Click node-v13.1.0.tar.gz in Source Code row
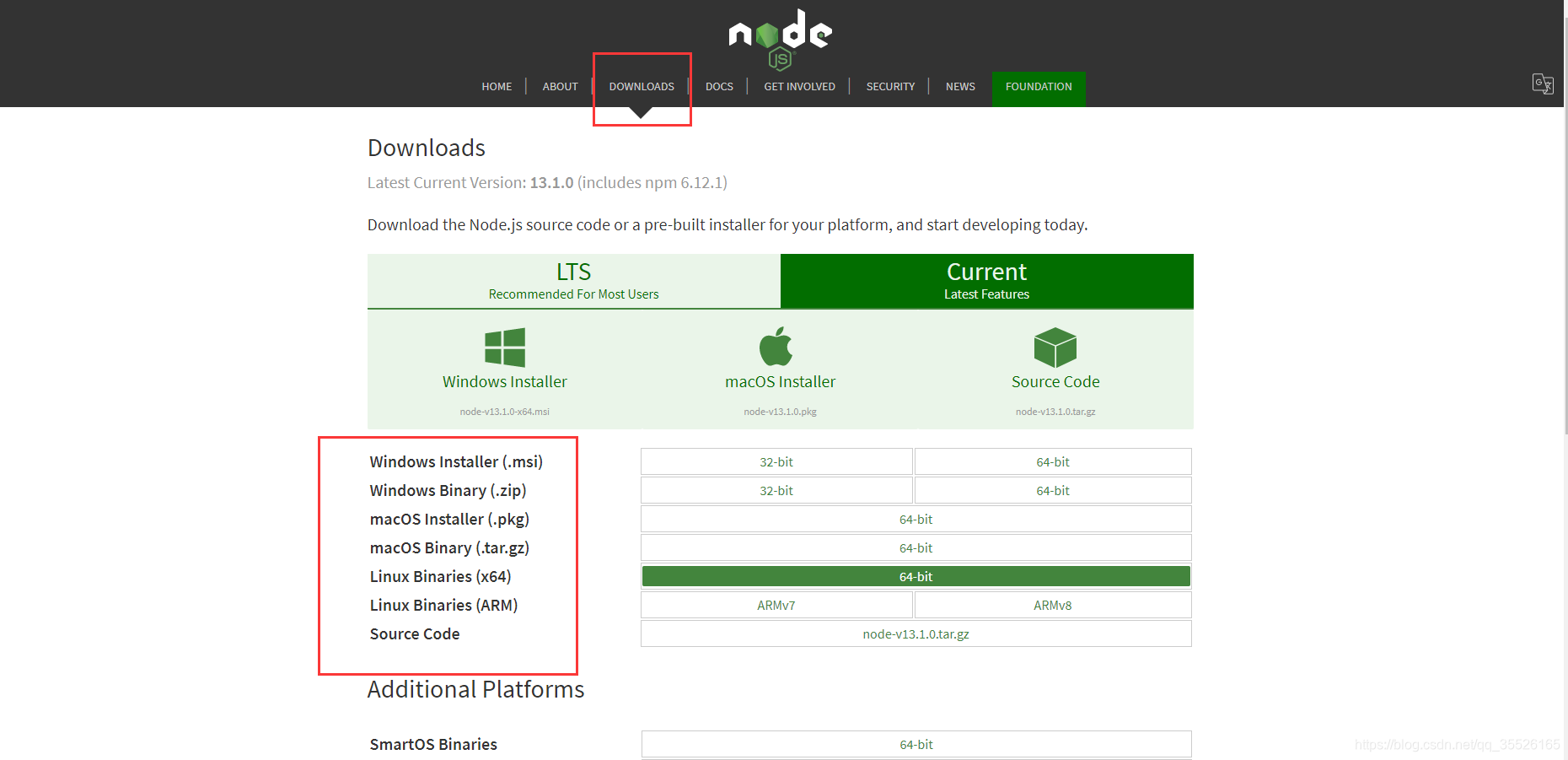Image resolution: width=1568 pixels, height=760 pixels. point(916,633)
